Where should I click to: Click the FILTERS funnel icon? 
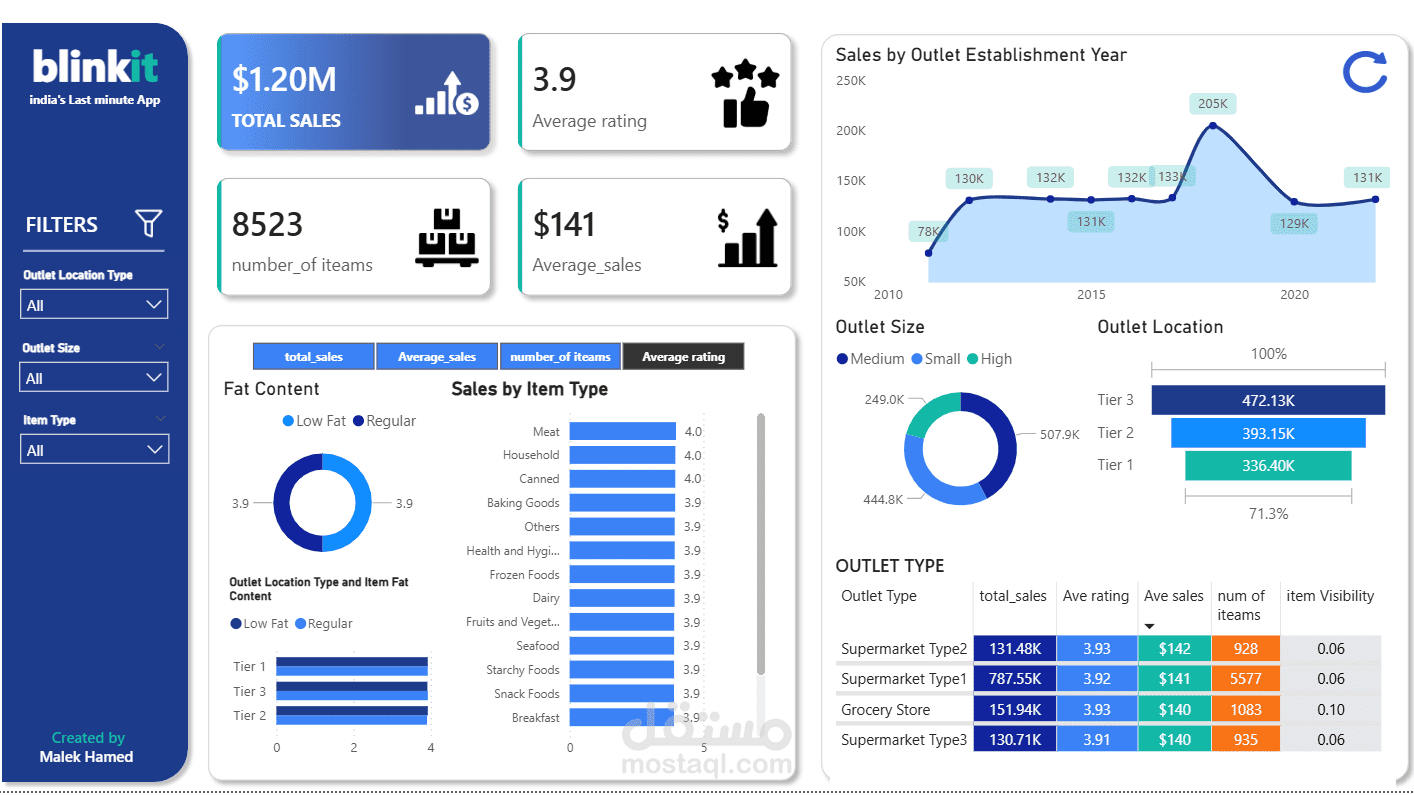click(148, 223)
